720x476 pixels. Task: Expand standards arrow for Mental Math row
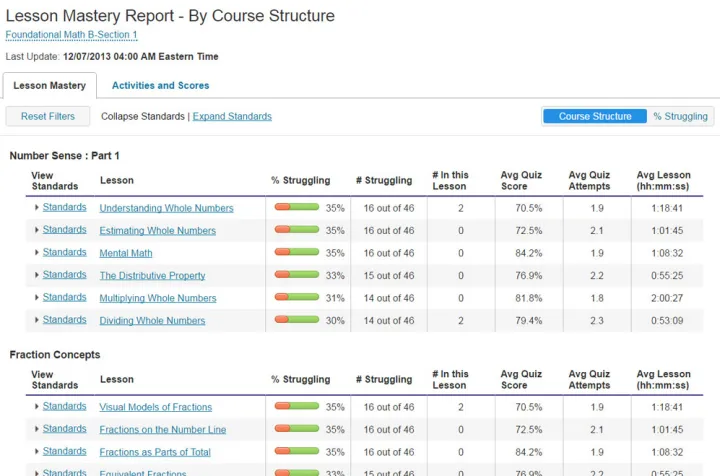37,252
